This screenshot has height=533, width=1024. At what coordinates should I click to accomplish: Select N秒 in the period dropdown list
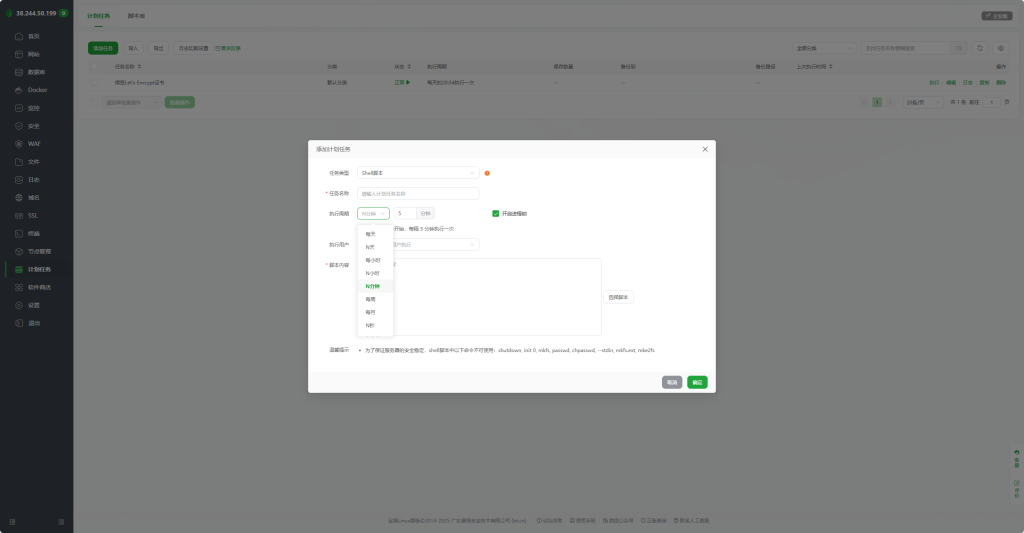tap(375, 325)
